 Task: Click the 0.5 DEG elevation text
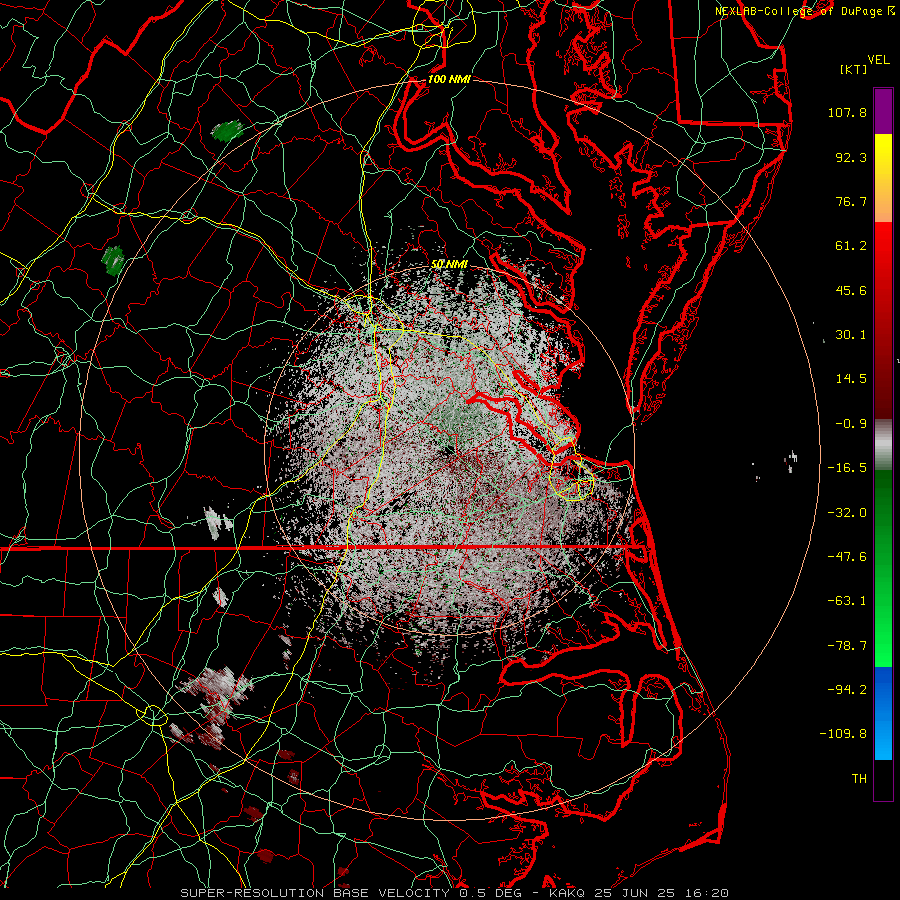pyautogui.click(x=490, y=893)
